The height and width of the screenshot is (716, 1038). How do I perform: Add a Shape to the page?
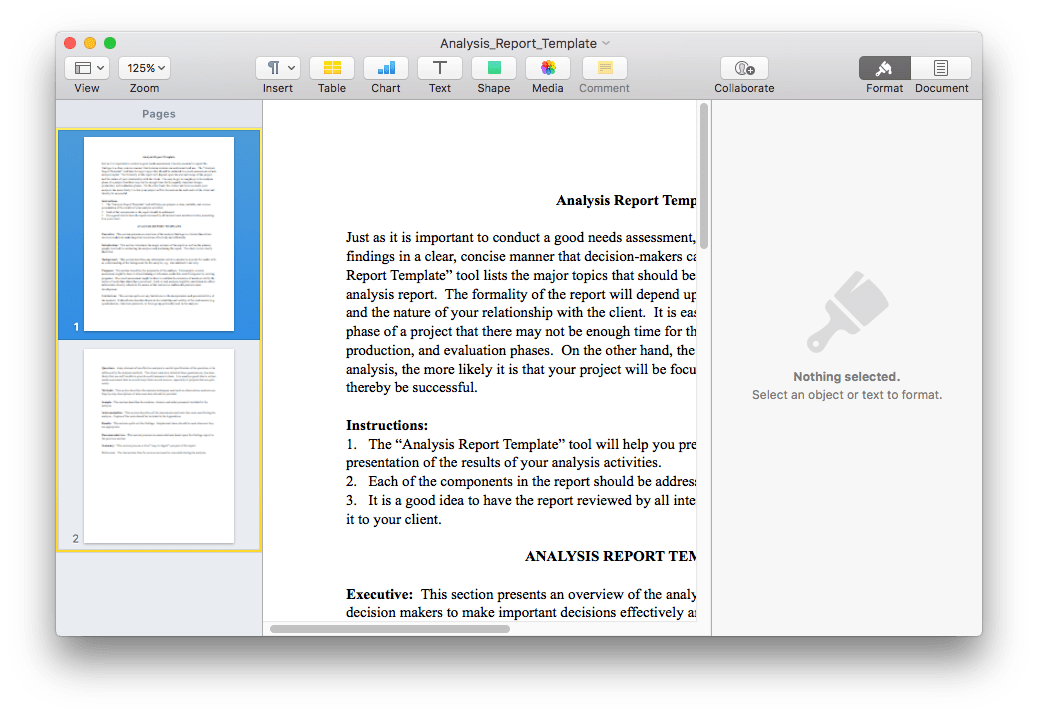pos(493,68)
